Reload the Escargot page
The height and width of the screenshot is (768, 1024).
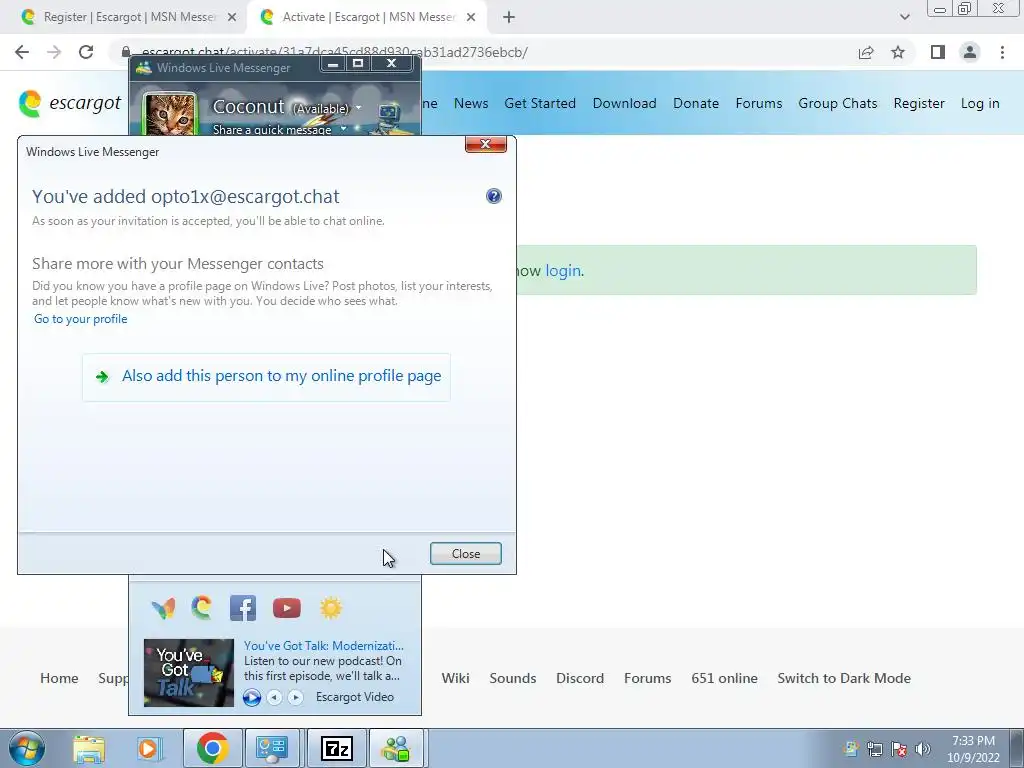pos(86,52)
